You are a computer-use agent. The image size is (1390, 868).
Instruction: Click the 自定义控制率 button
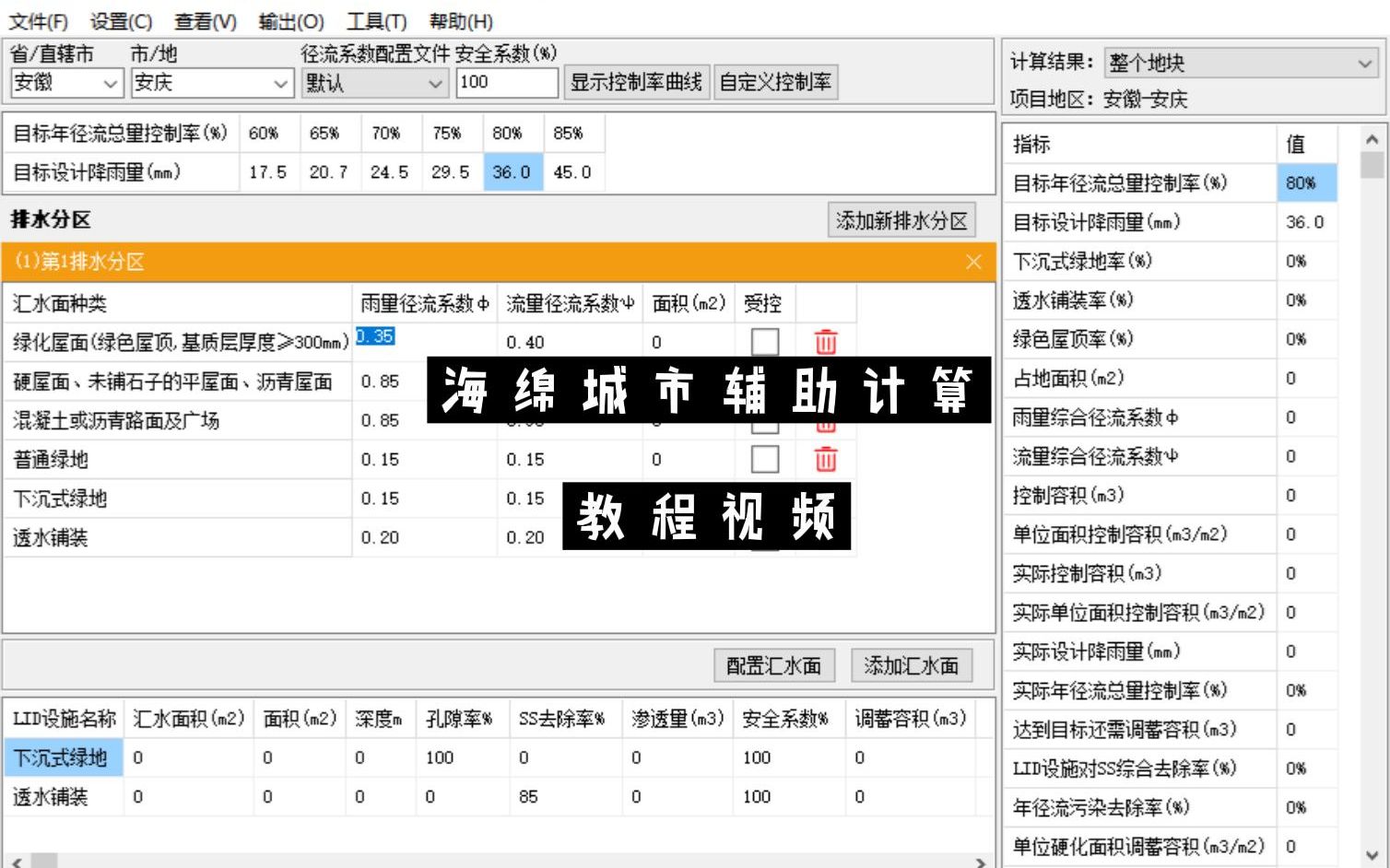(x=775, y=82)
